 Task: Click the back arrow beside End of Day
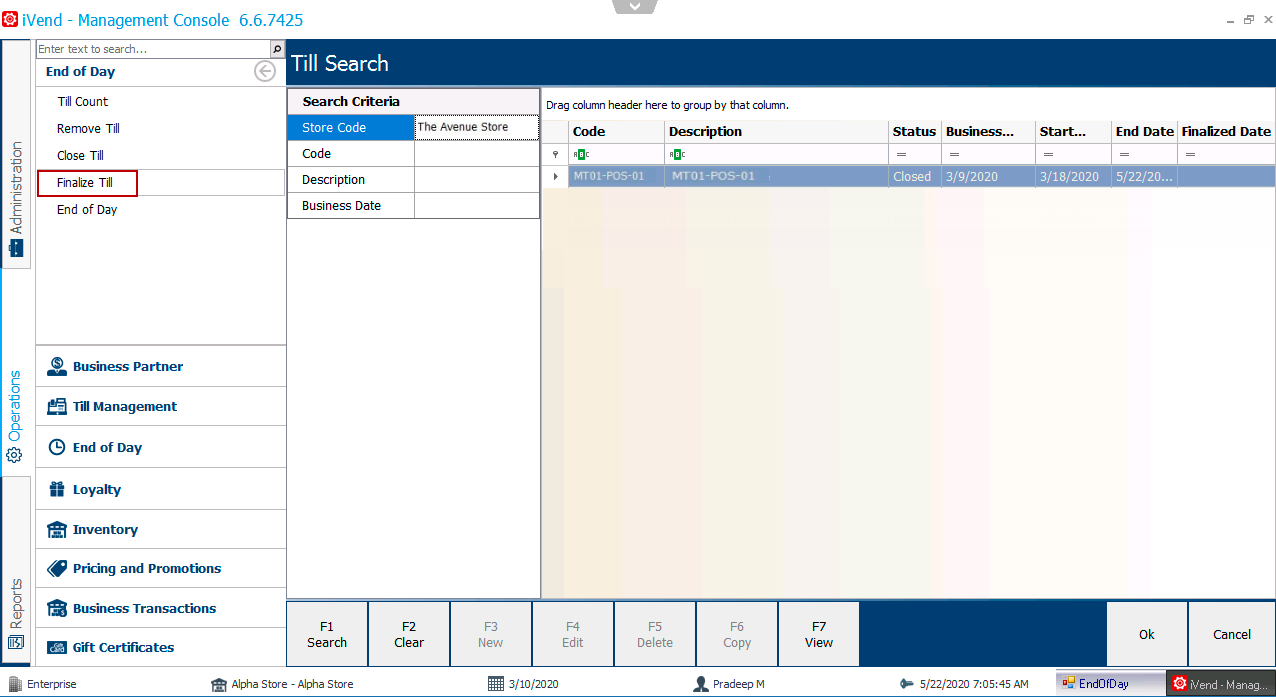(265, 71)
